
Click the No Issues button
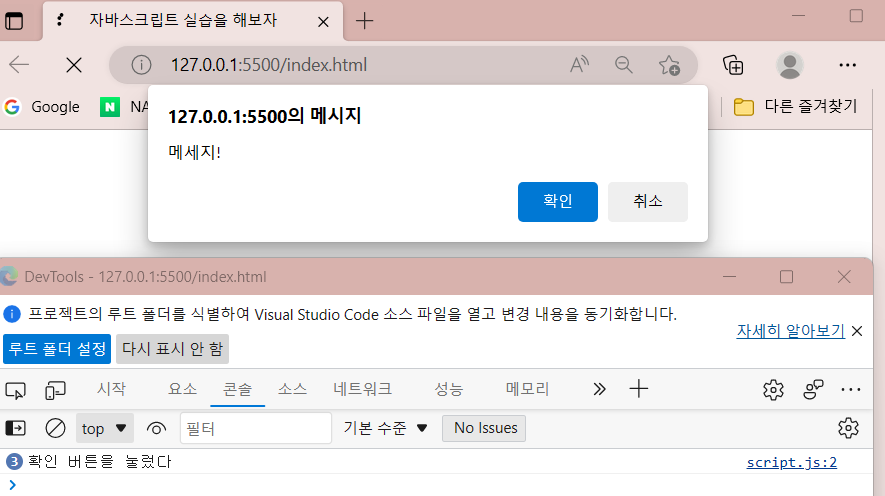tap(484, 428)
